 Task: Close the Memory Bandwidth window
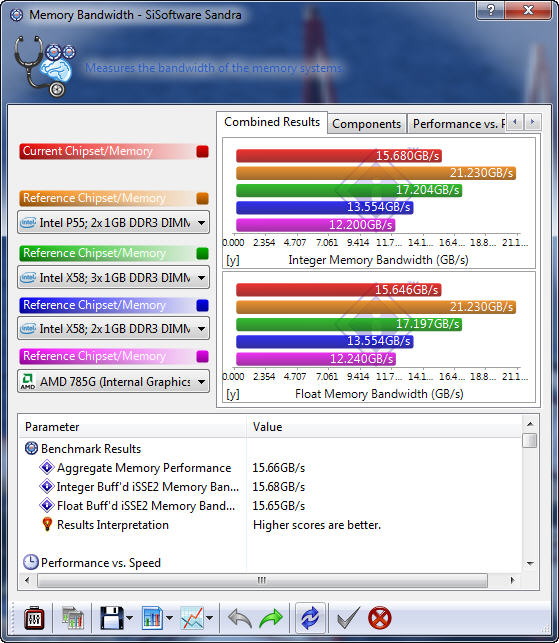click(529, 10)
